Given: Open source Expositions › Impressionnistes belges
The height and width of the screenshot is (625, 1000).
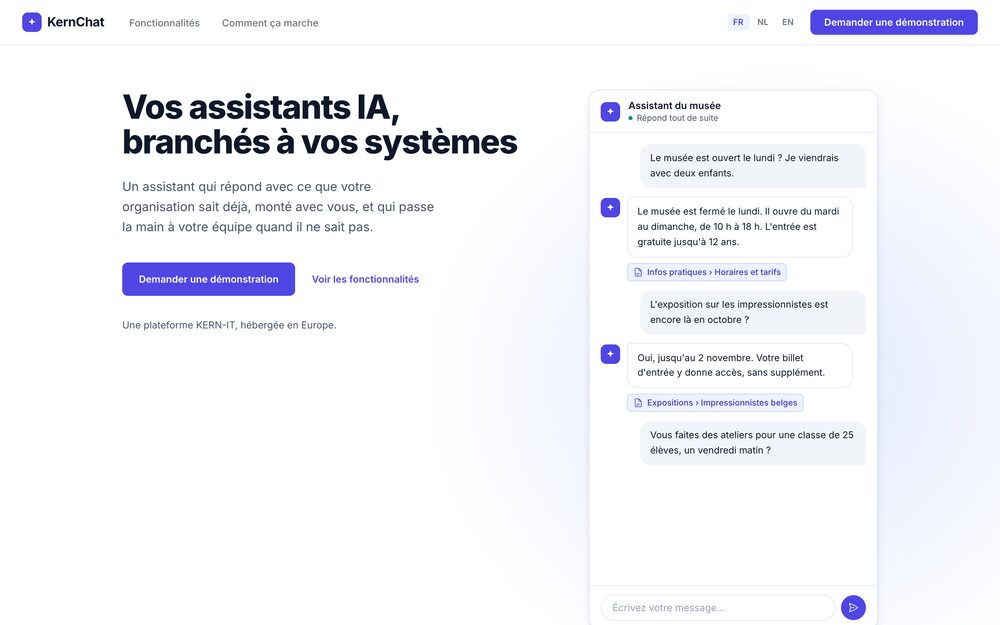Looking at the screenshot, I should pyautogui.click(x=715, y=403).
